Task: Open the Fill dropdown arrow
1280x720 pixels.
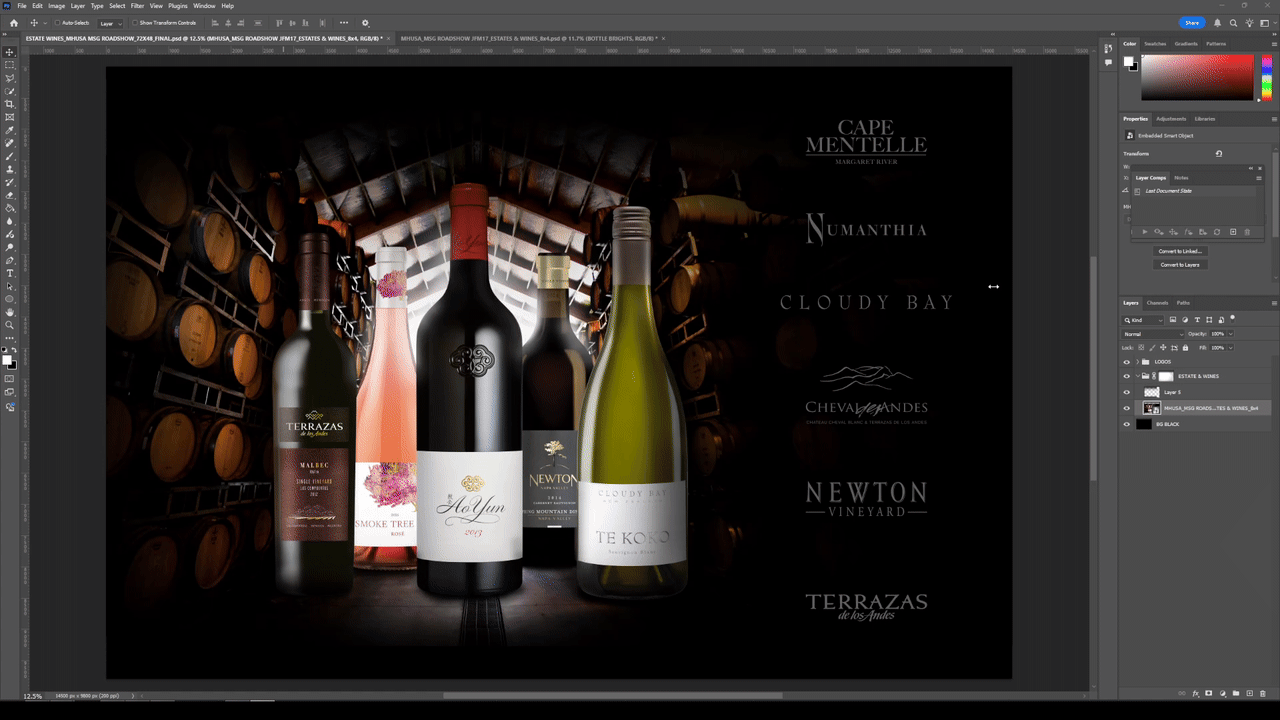Action: pos(1229,347)
